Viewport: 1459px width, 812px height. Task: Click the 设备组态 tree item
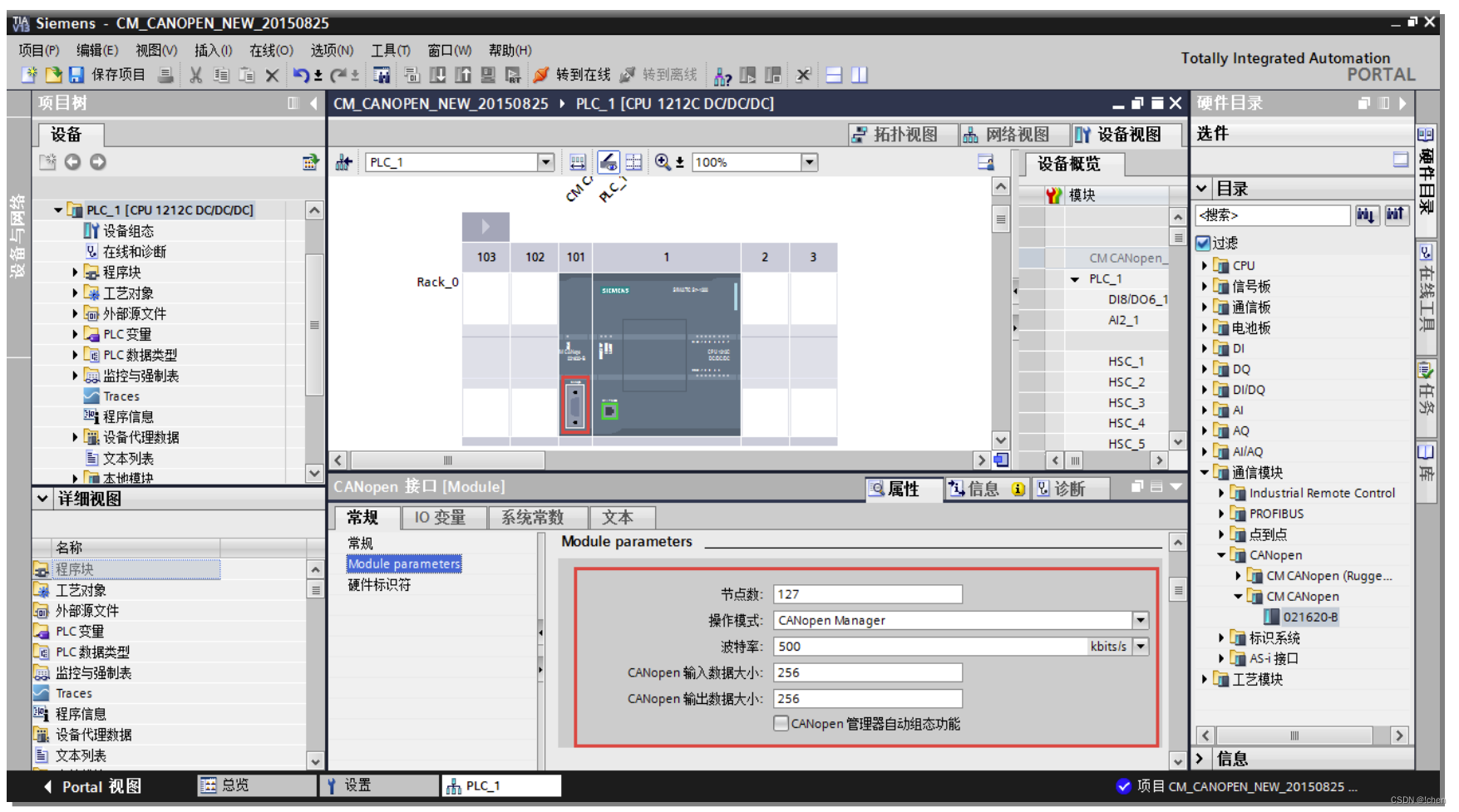coord(128,231)
